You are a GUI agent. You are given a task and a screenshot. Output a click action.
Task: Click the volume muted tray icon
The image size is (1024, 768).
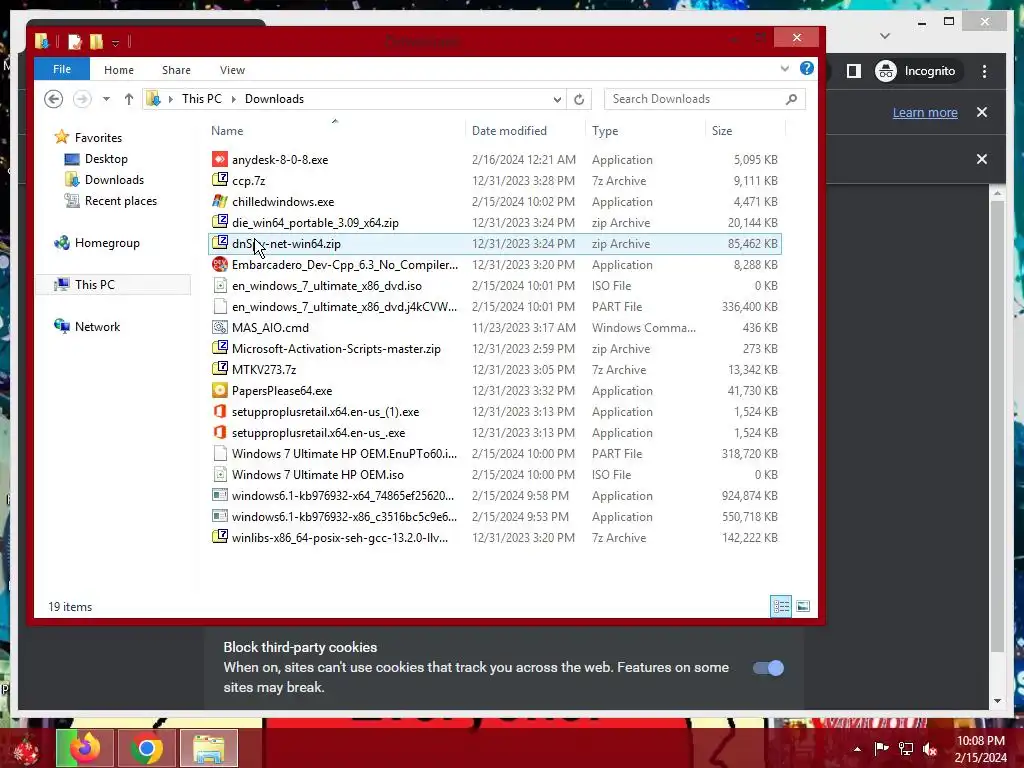[930, 748]
